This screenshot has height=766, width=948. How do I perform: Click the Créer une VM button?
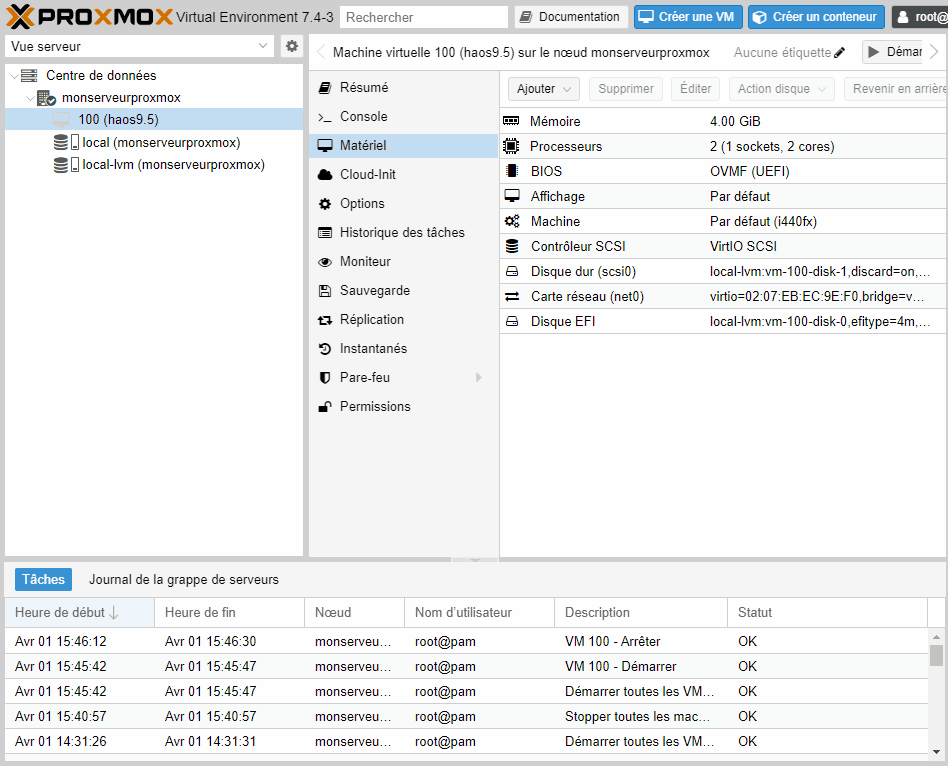pos(689,17)
